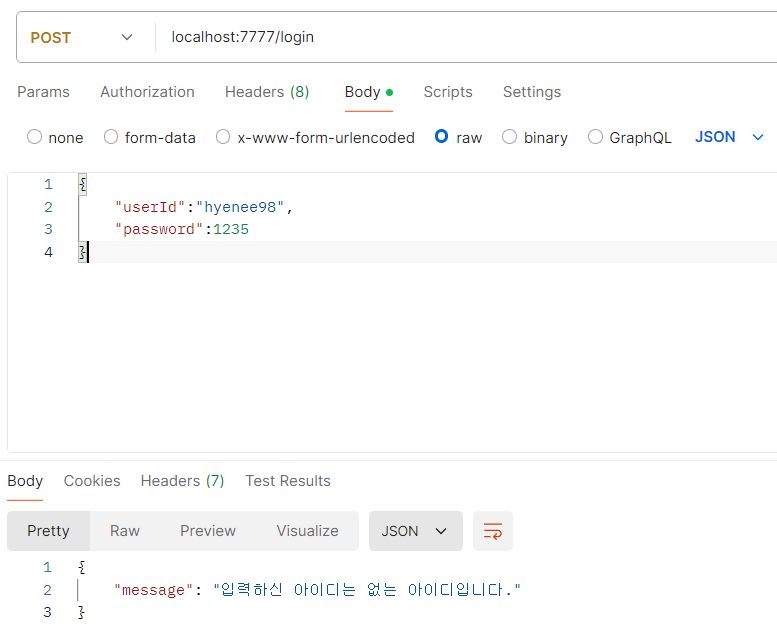Open the POST method dropdown

point(82,38)
